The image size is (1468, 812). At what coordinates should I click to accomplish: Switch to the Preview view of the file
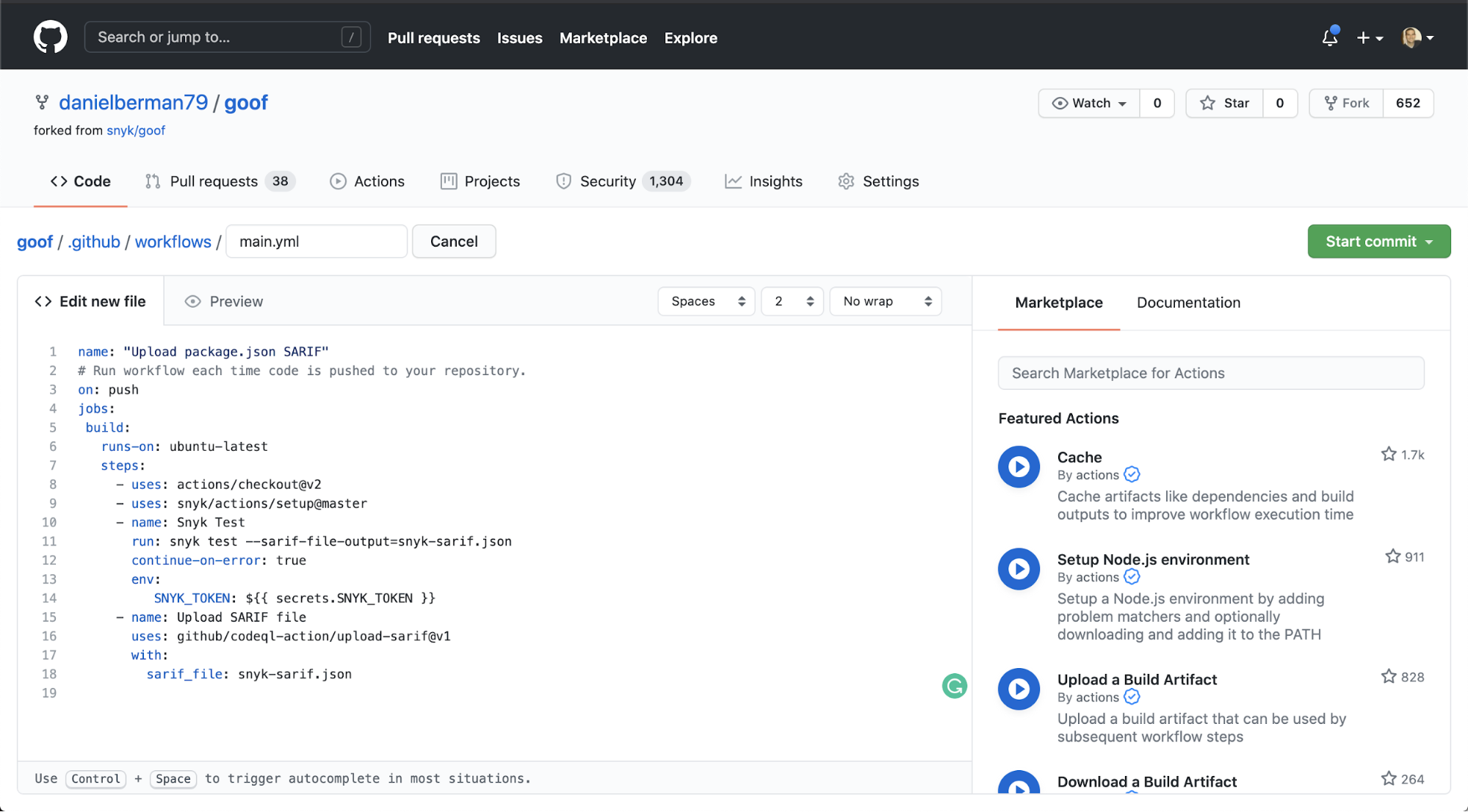pos(224,301)
